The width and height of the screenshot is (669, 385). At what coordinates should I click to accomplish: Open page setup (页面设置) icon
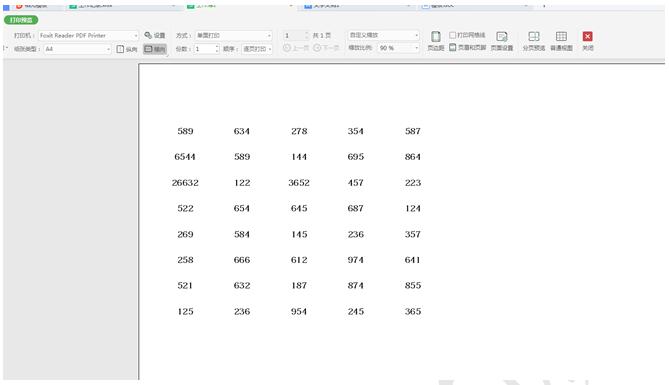click(502, 41)
